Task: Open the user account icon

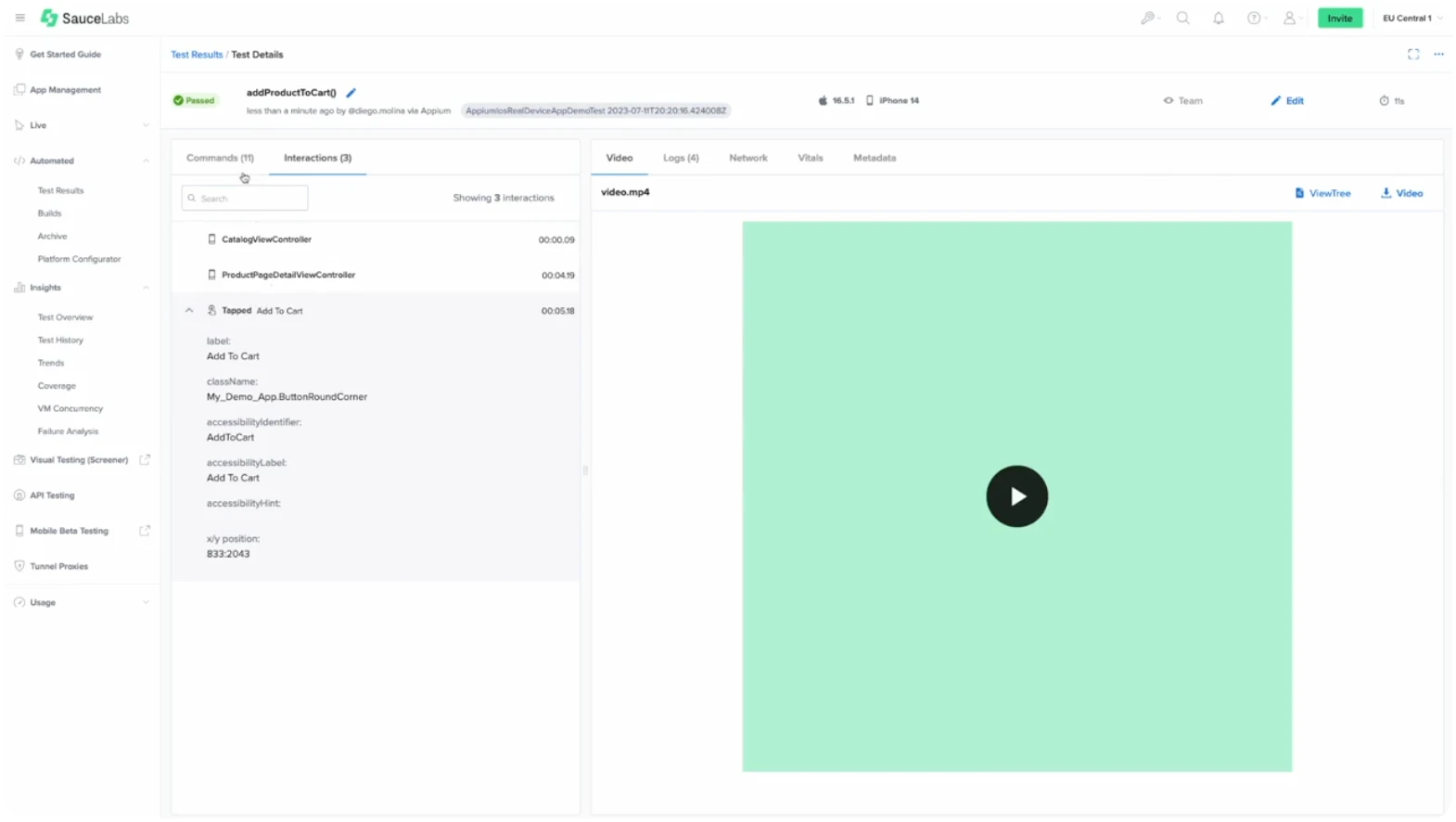Action: pos(1289,18)
